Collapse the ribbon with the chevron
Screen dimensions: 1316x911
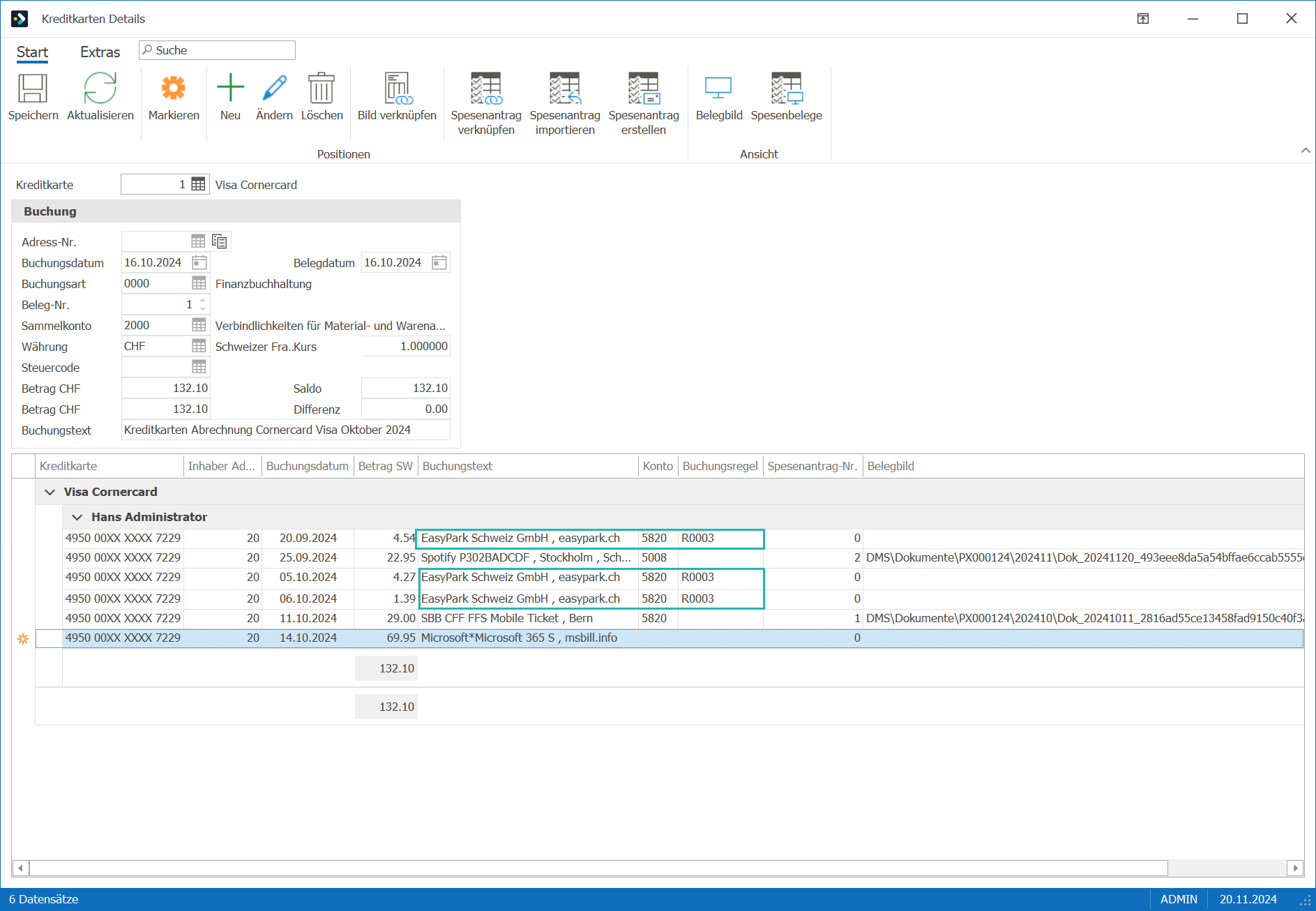pyautogui.click(x=1306, y=151)
